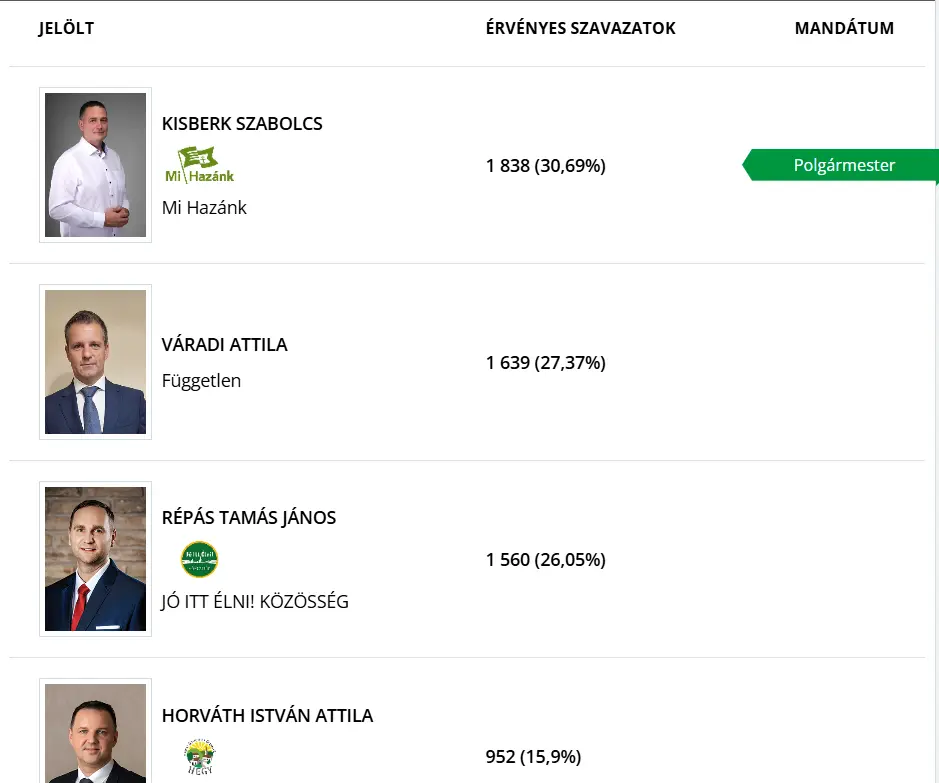Click the 1 838 (30,69%) vote count
Screen dimensions: 939x783
click(546, 165)
